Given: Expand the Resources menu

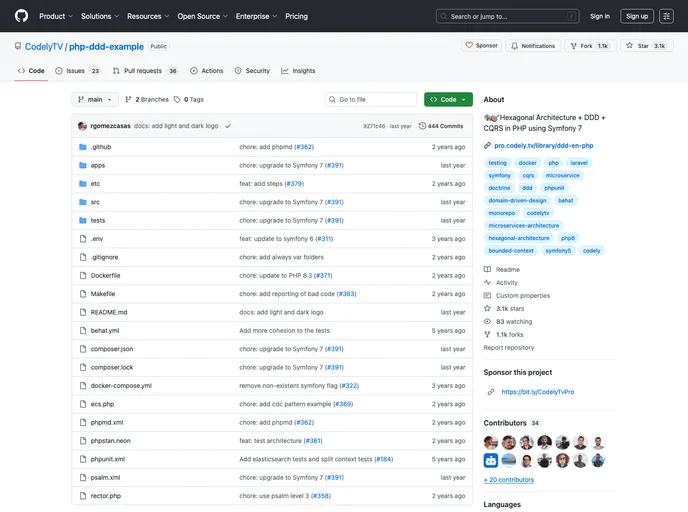Looking at the screenshot, I should coord(148,16).
